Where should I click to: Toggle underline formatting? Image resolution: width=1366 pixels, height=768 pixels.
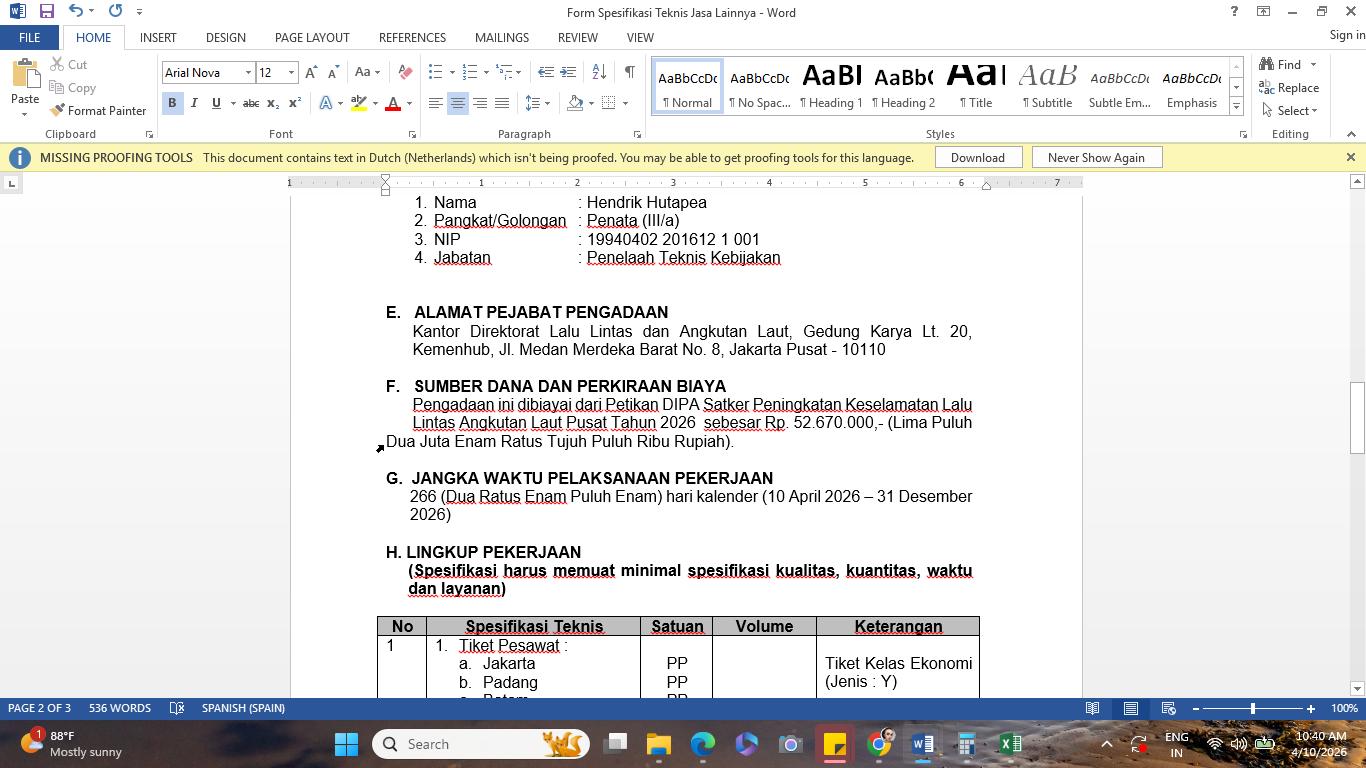(x=216, y=103)
